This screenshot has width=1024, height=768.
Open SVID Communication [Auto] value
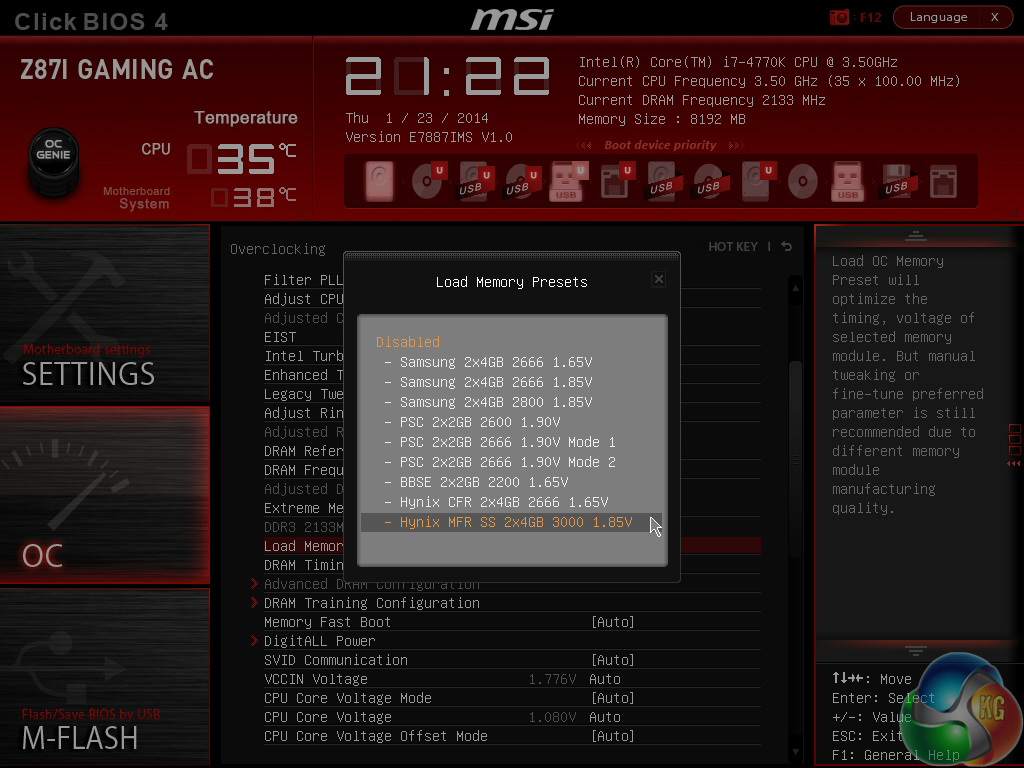pyautogui.click(x=613, y=660)
